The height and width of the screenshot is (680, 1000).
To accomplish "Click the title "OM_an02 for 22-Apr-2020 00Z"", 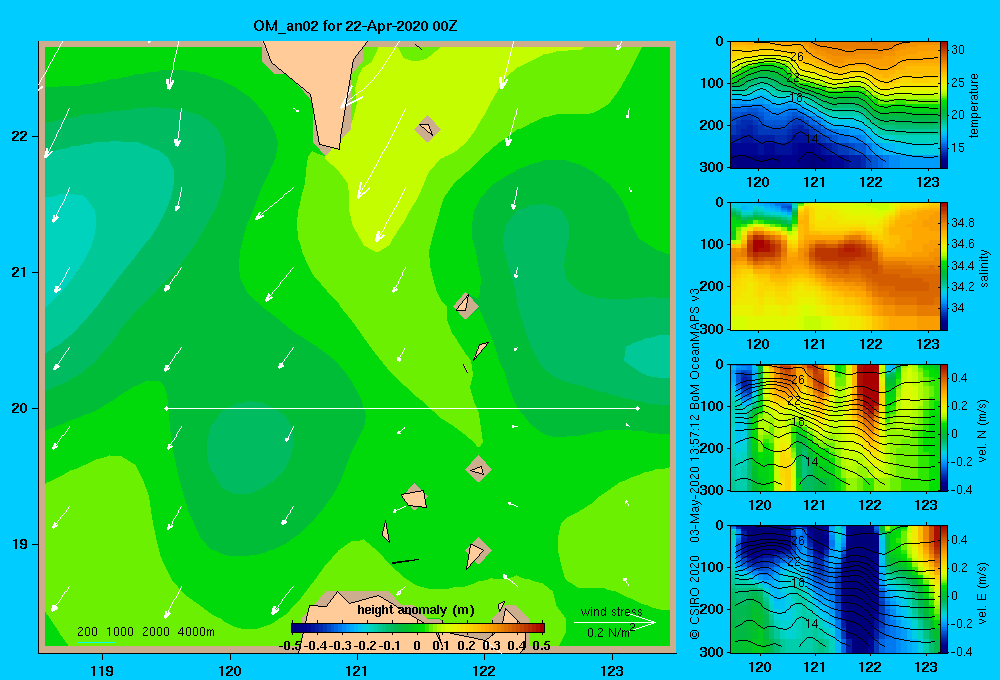I will click(x=355, y=26).
